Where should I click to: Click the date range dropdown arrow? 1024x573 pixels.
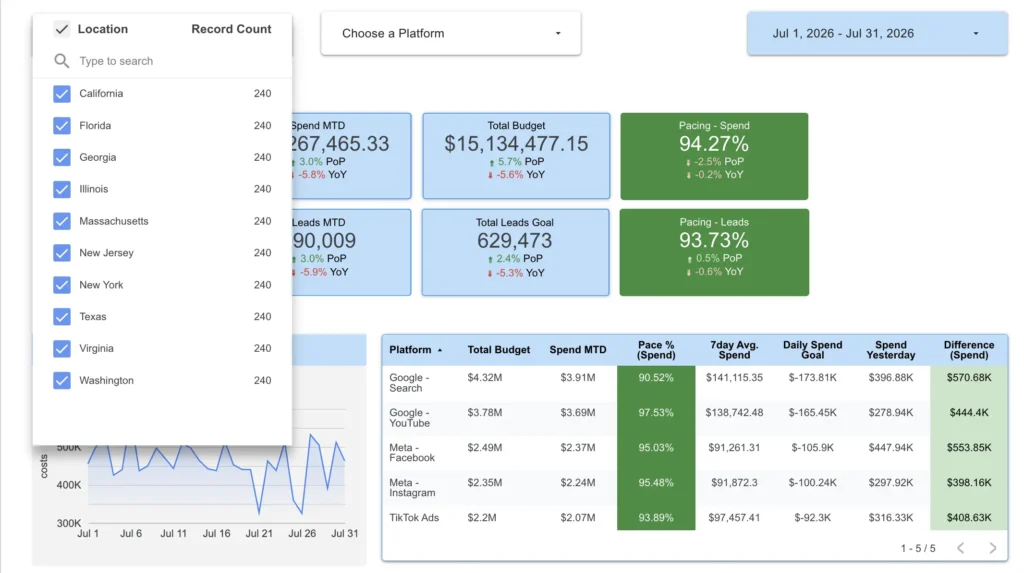(976, 33)
